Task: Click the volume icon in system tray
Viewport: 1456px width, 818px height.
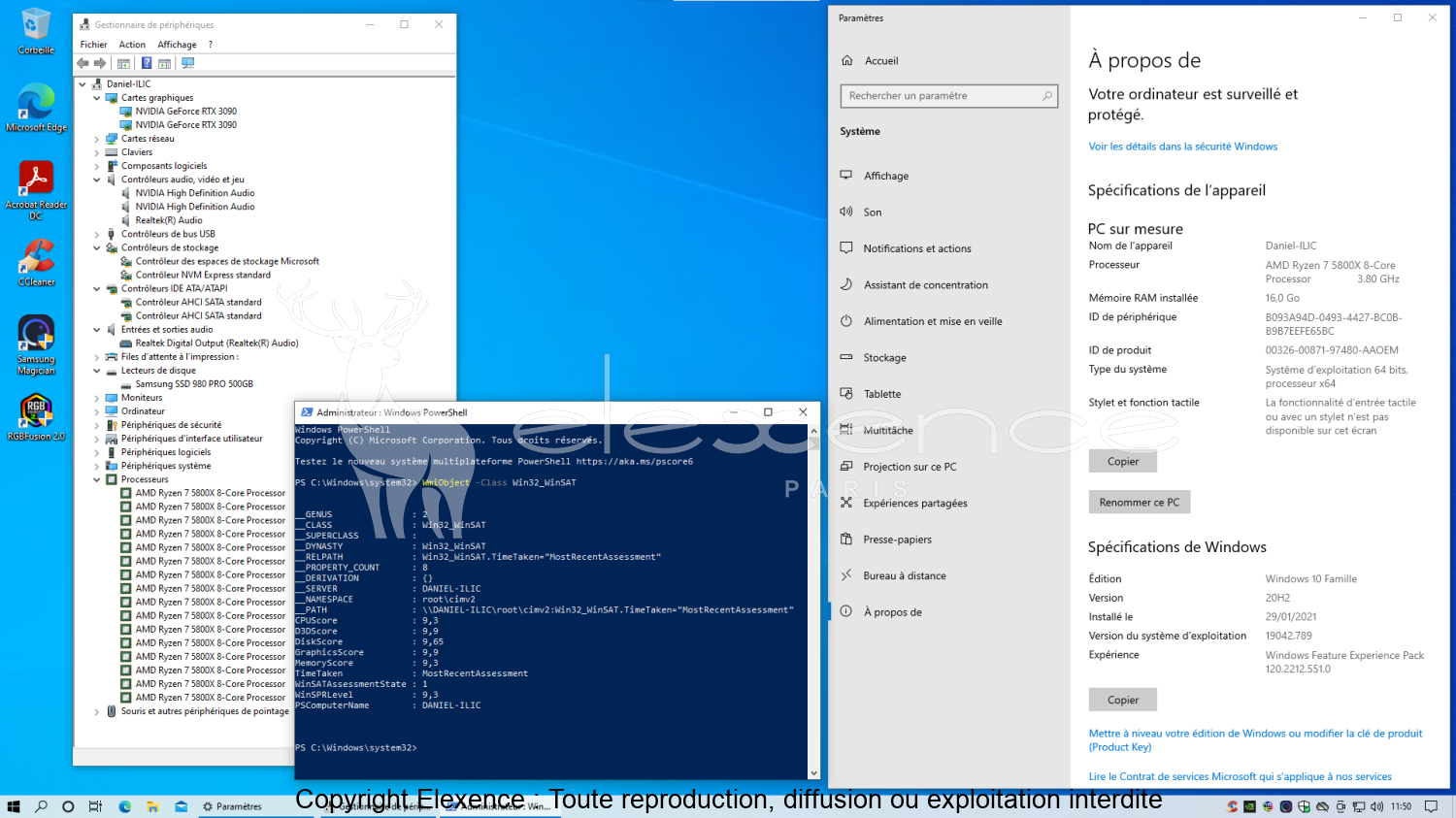Action: (x=1376, y=806)
